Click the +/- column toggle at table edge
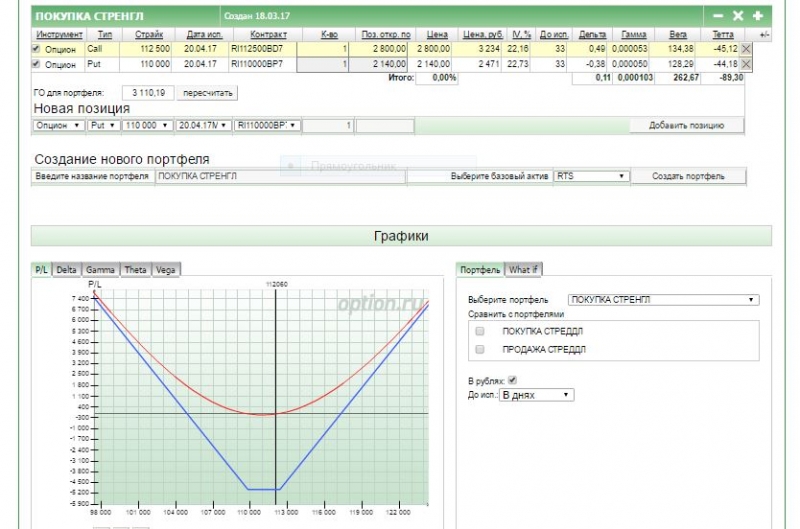800x529 pixels. (x=764, y=34)
